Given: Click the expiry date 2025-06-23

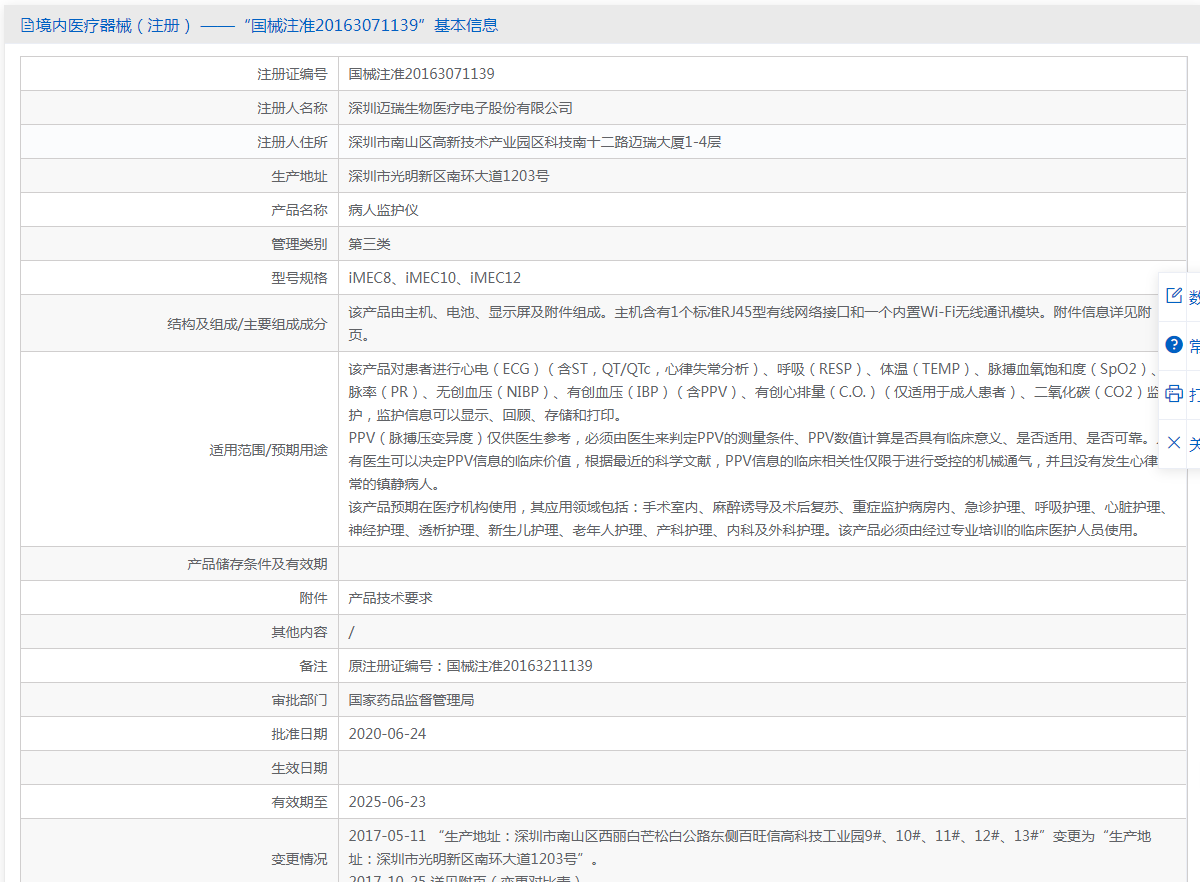Looking at the screenshot, I should tap(388, 802).
